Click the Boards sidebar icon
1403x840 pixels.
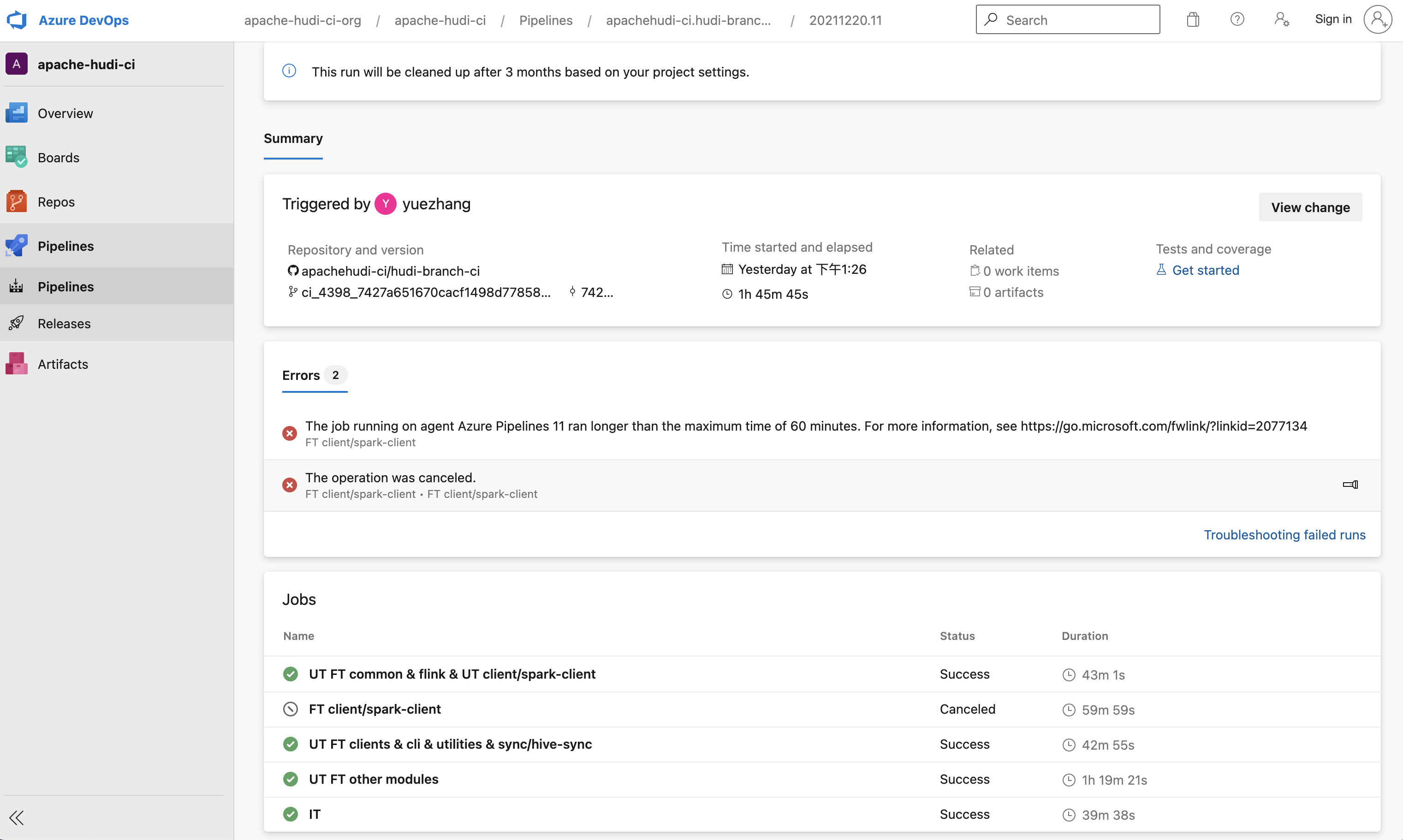tap(17, 157)
